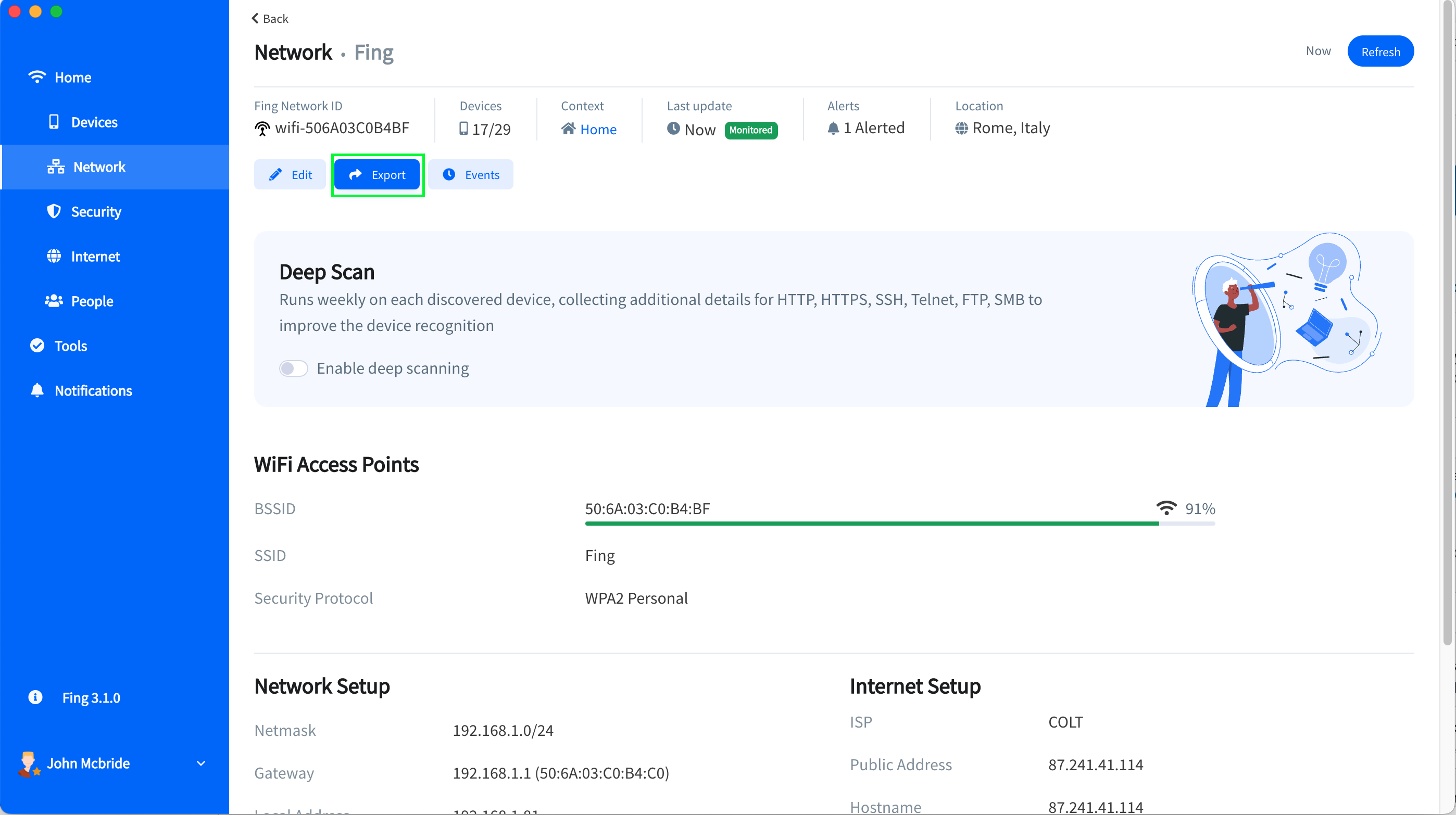
Task: Go Back using the top arrow
Action: pos(270,19)
